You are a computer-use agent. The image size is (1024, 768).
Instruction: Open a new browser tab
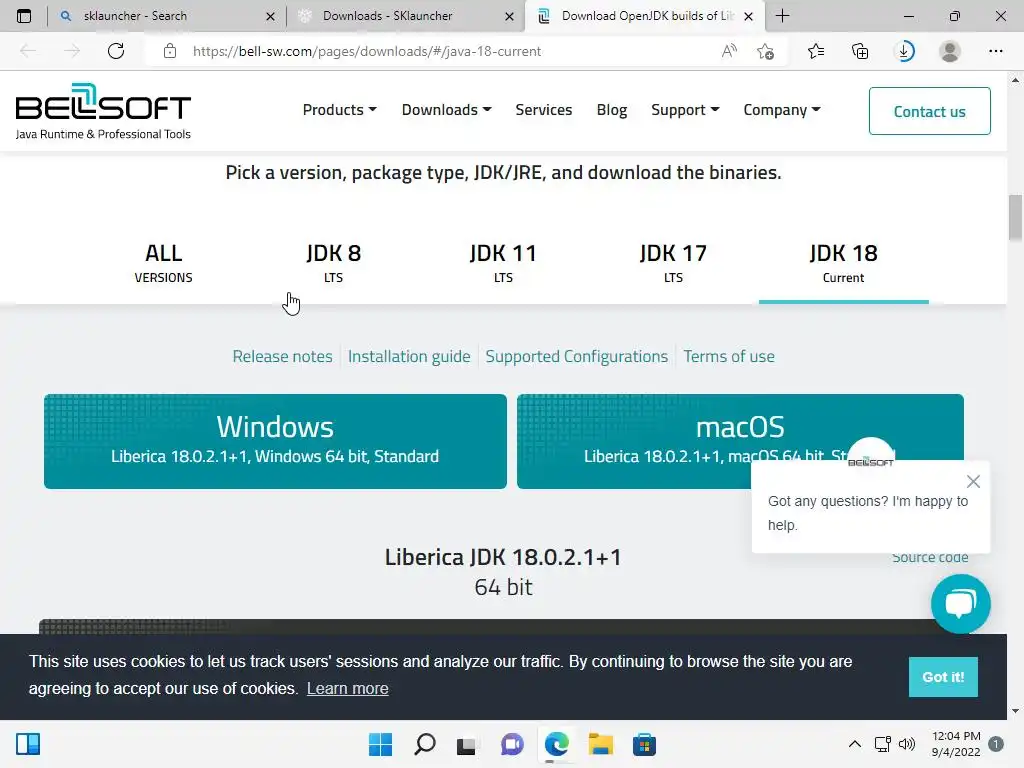(x=782, y=16)
